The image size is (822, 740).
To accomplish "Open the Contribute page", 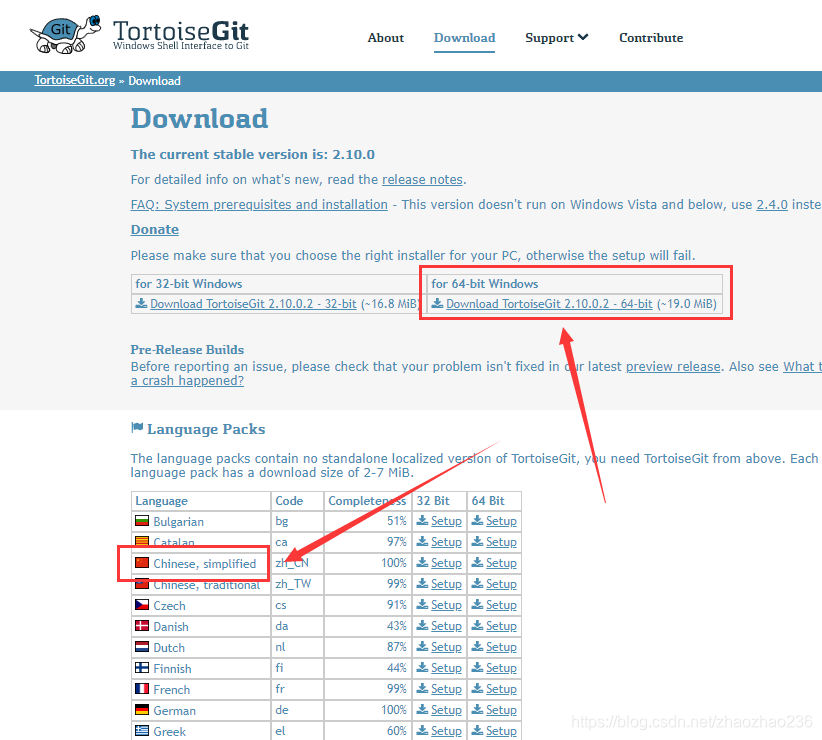I will [x=651, y=38].
